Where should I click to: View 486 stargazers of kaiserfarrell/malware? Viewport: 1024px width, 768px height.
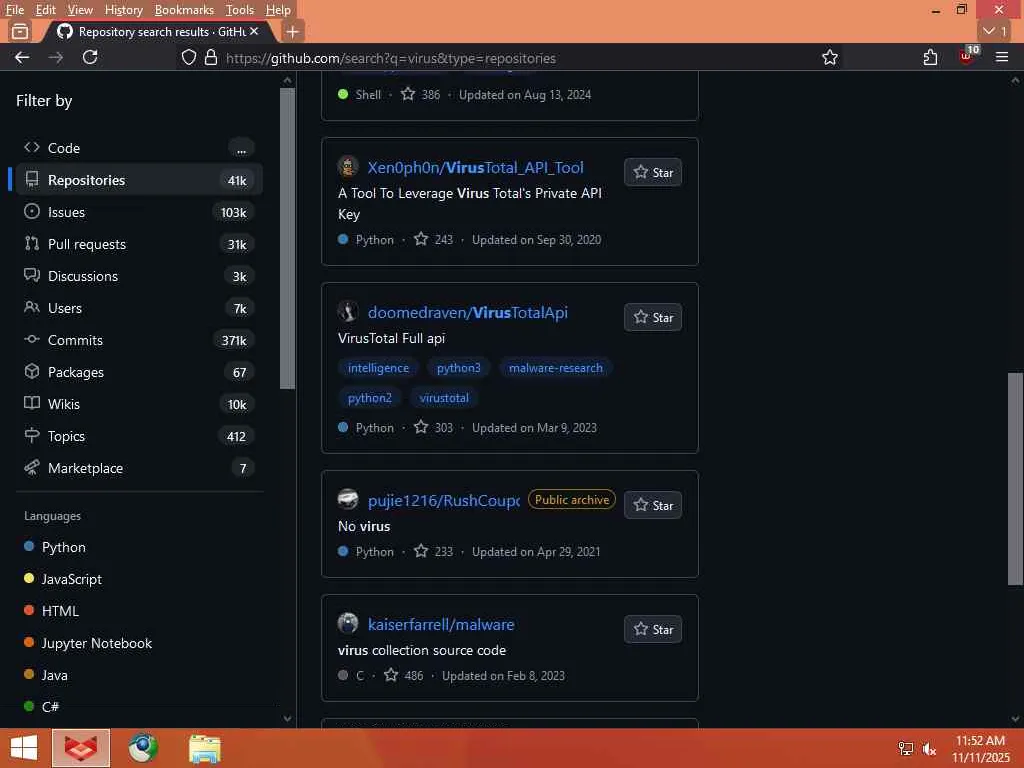click(404, 676)
